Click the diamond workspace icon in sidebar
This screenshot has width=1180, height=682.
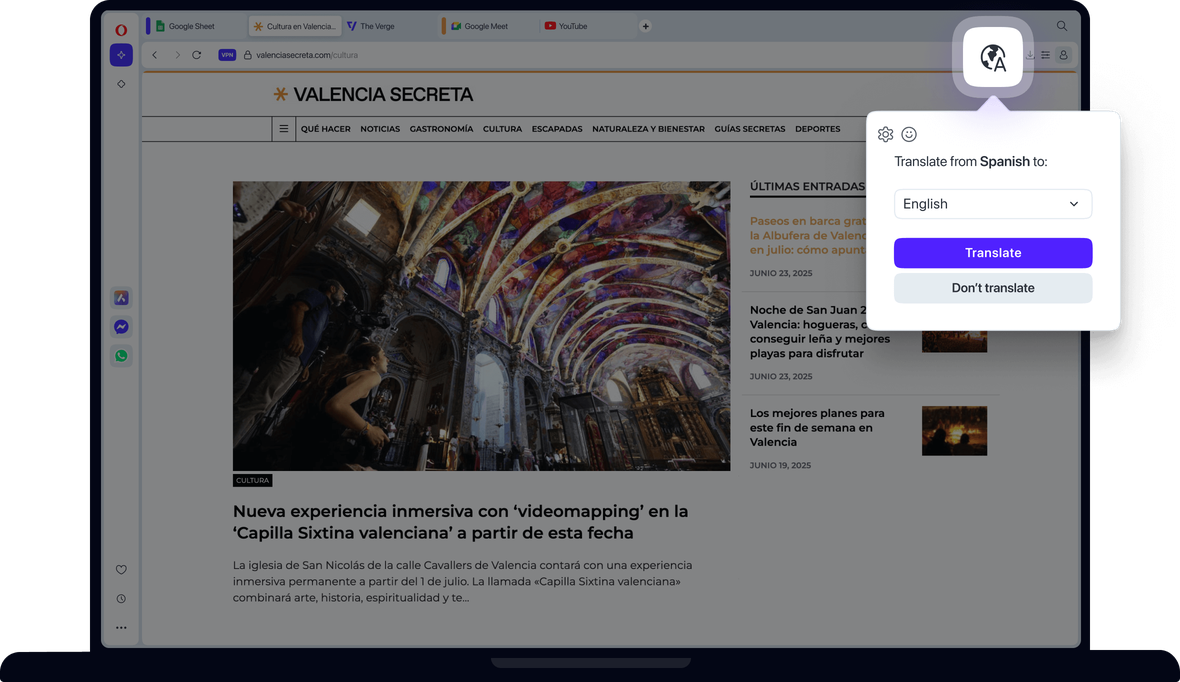click(121, 84)
